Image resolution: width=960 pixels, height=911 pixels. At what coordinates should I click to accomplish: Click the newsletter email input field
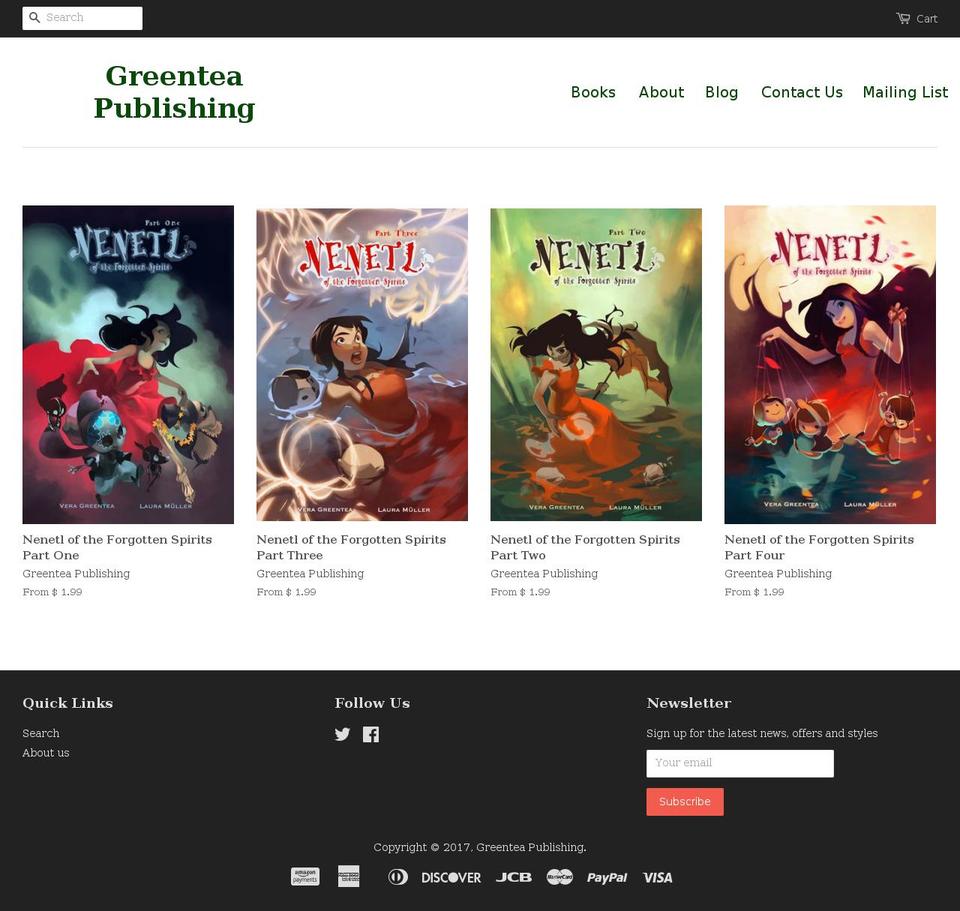coord(740,763)
